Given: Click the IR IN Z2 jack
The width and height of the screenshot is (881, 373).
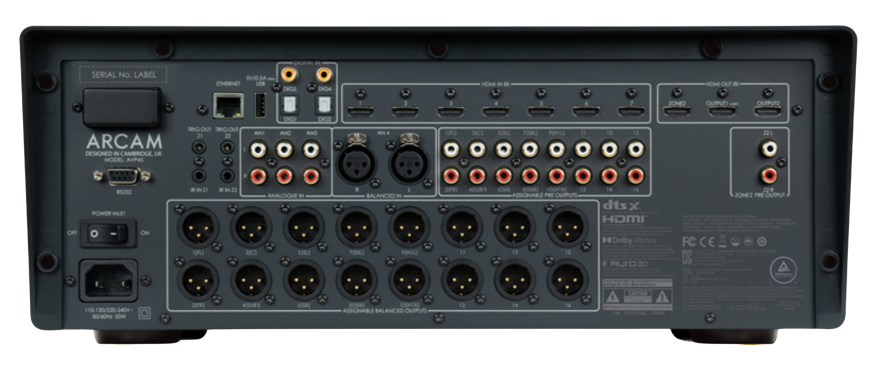Looking at the screenshot, I should (227, 175).
